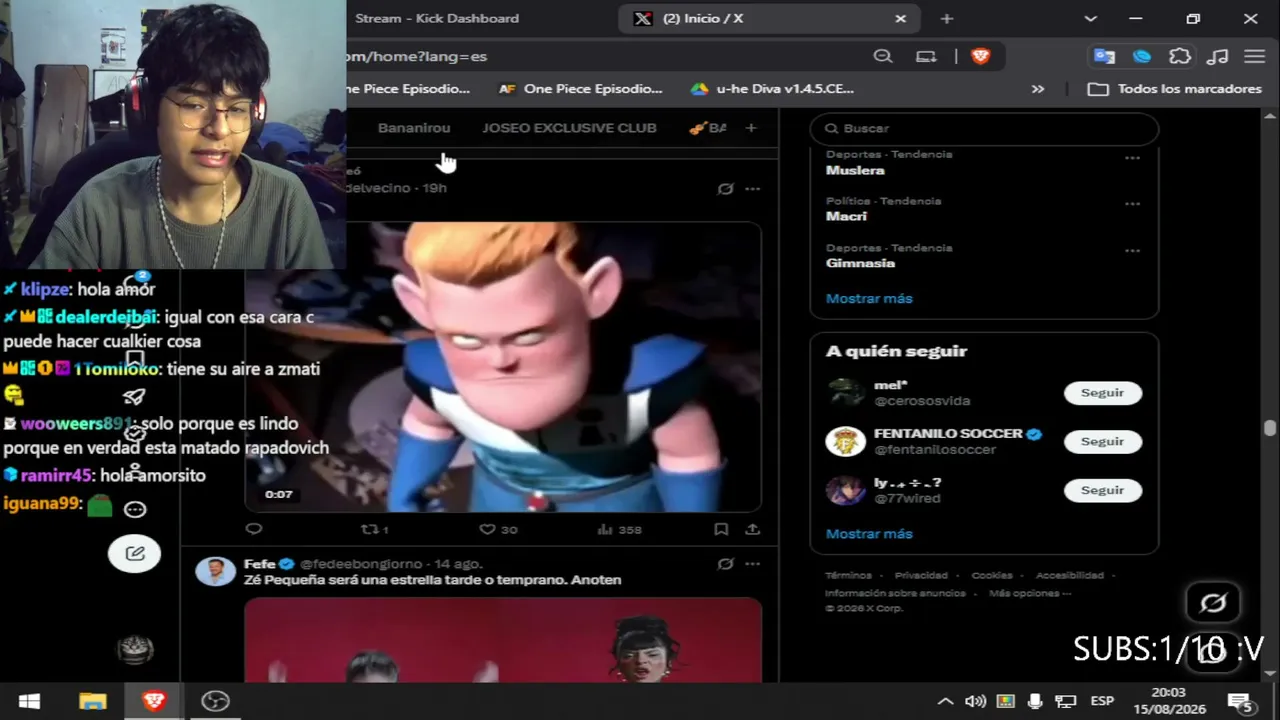Open a new browser tab with plus
Screen dimensions: 1280x720
(947, 18)
